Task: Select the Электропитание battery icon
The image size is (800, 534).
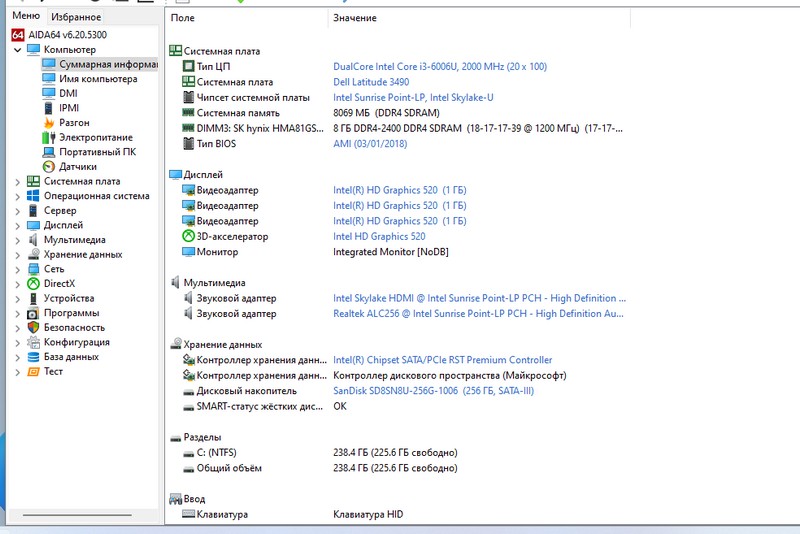Action: (49, 137)
